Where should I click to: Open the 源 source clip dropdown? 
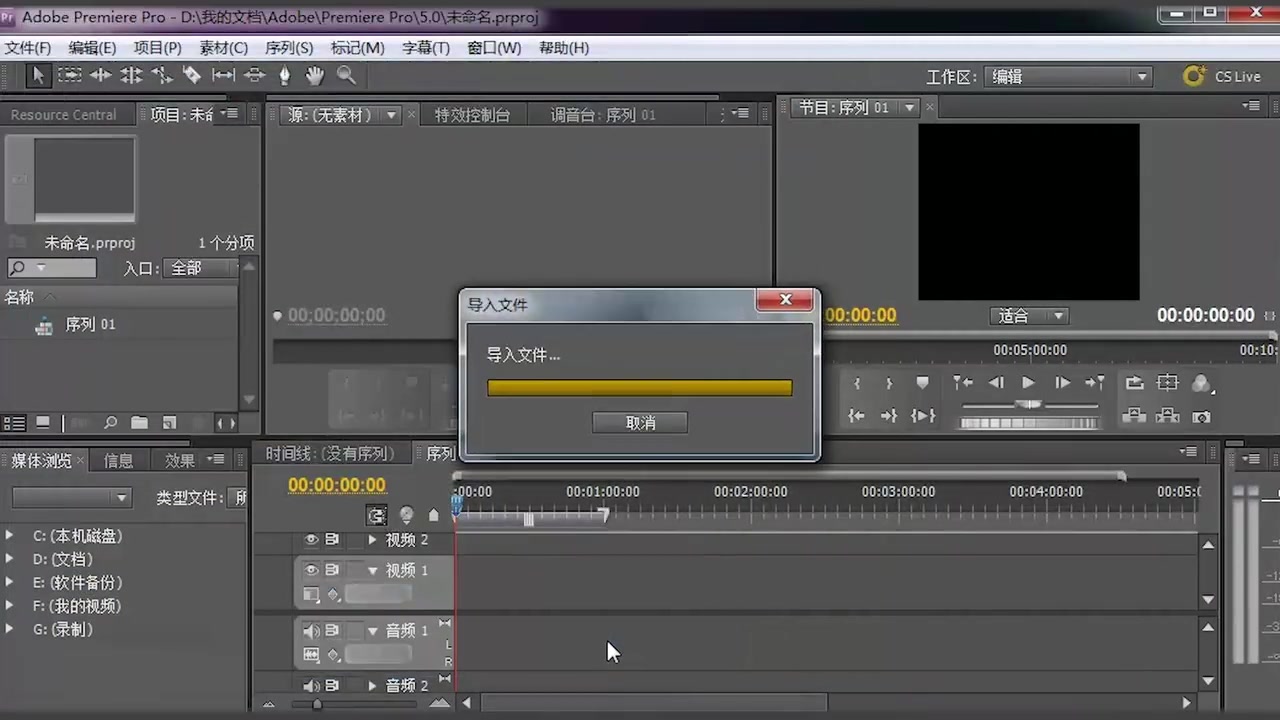pos(391,115)
